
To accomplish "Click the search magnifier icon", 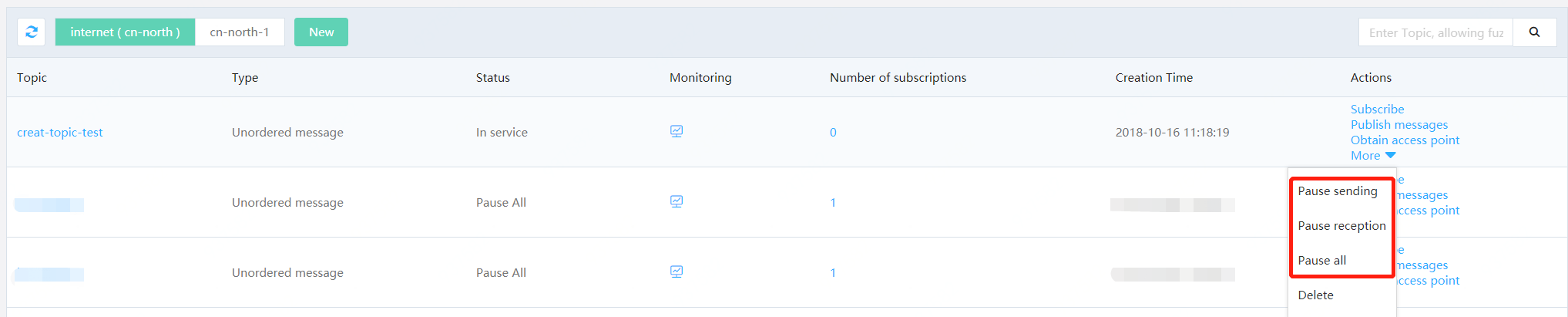I will pyautogui.click(x=1534, y=32).
